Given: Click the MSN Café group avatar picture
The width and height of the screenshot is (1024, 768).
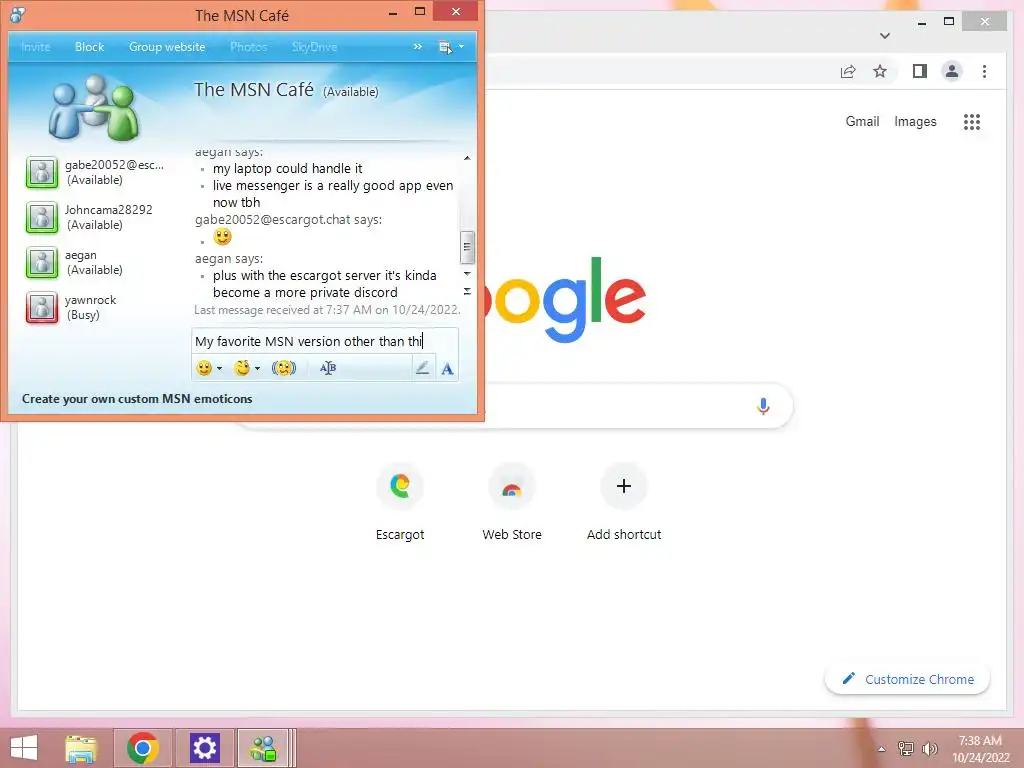Looking at the screenshot, I should point(95,108).
